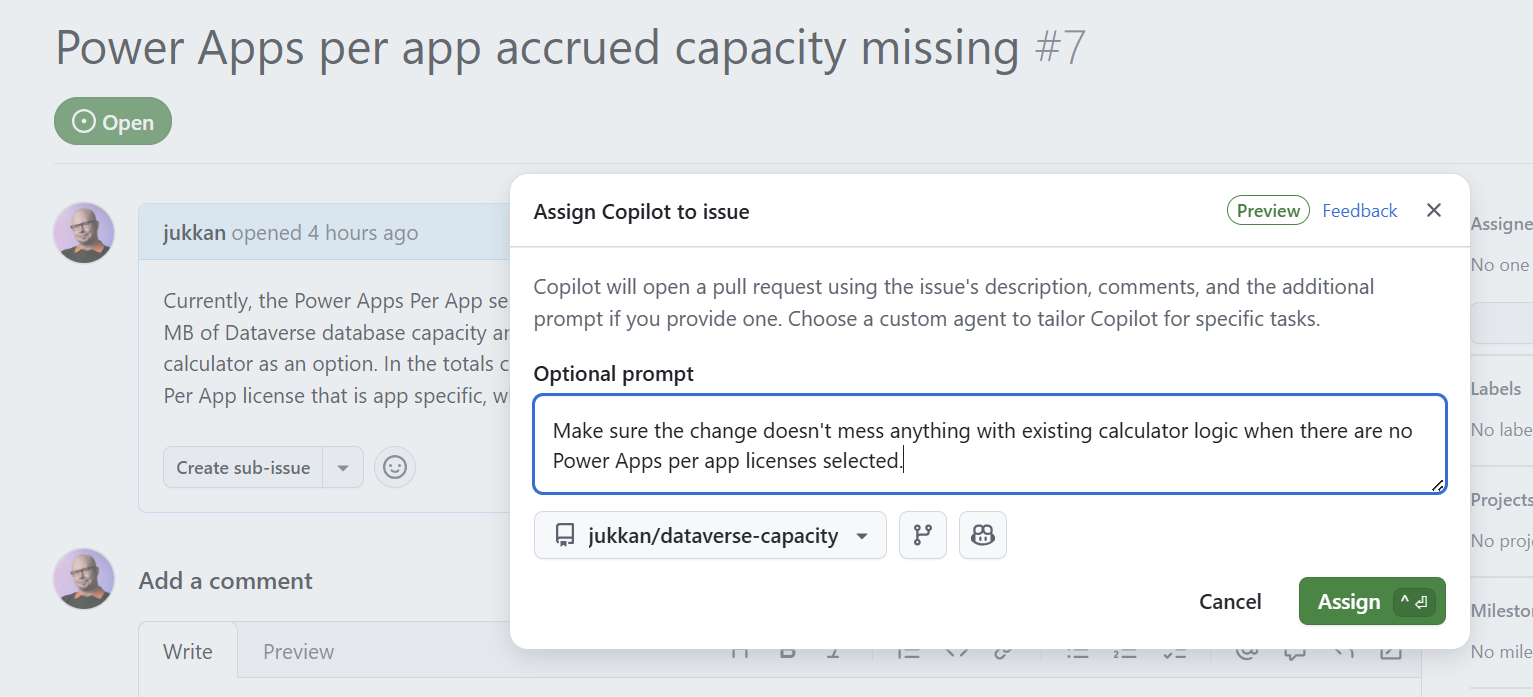The height and width of the screenshot is (697, 1533).
Task: Open the Feedback link
Action: click(x=1359, y=210)
